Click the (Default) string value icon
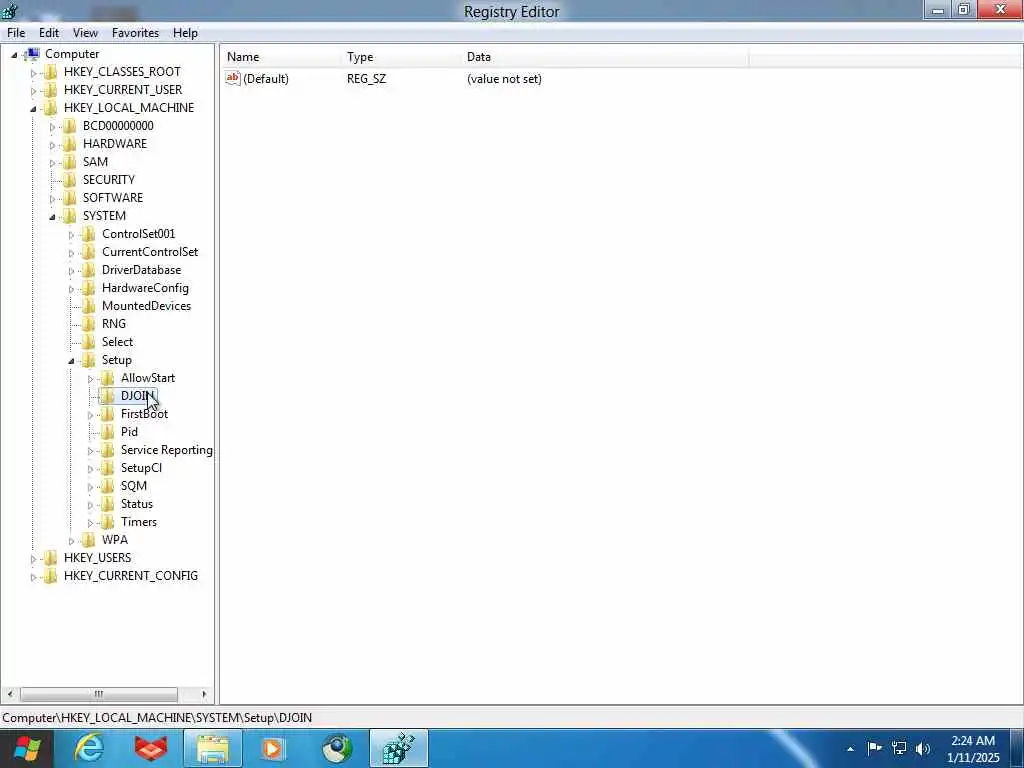The height and width of the screenshot is (768, 1024). pyautogui.click(x=232, y=78)
